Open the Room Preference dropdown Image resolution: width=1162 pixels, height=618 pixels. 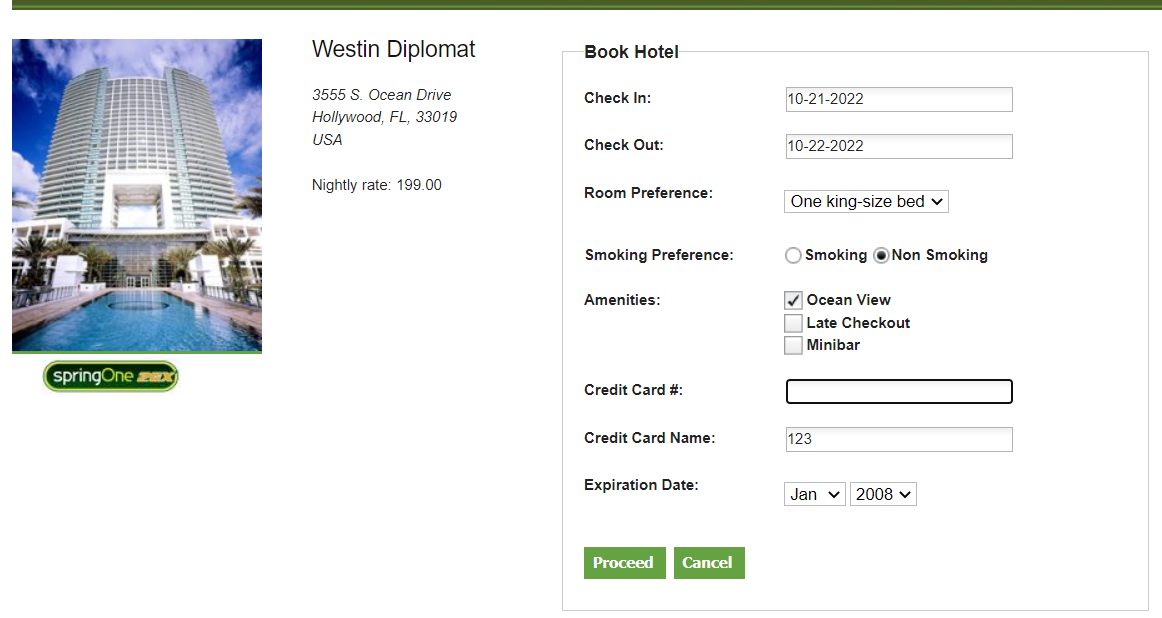click(865, 202)
